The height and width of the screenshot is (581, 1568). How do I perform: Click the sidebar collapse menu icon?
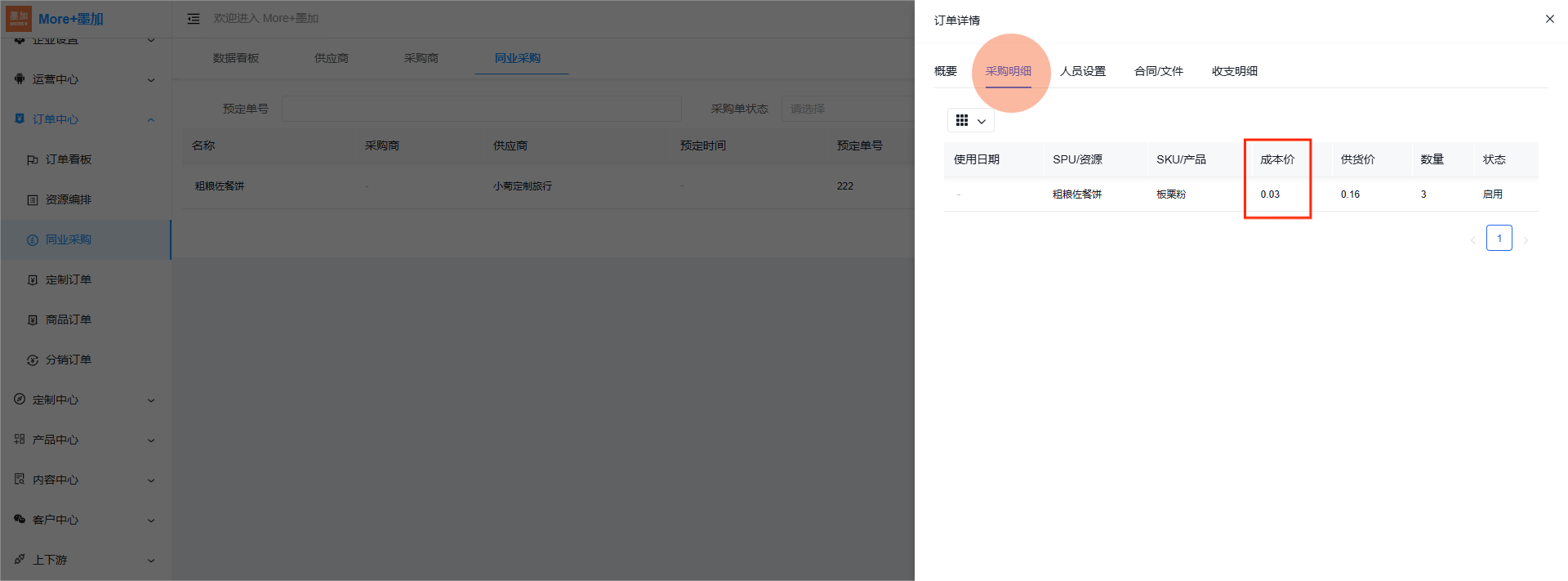194,19
